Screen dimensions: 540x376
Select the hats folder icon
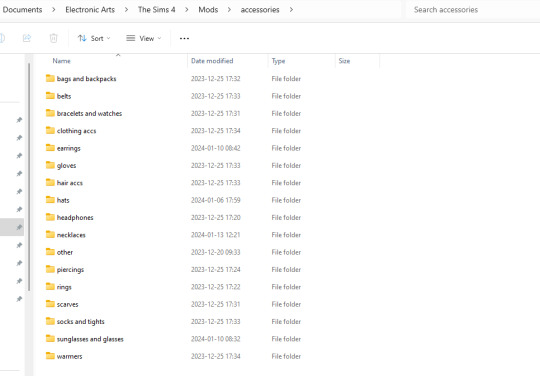(50, 200)
